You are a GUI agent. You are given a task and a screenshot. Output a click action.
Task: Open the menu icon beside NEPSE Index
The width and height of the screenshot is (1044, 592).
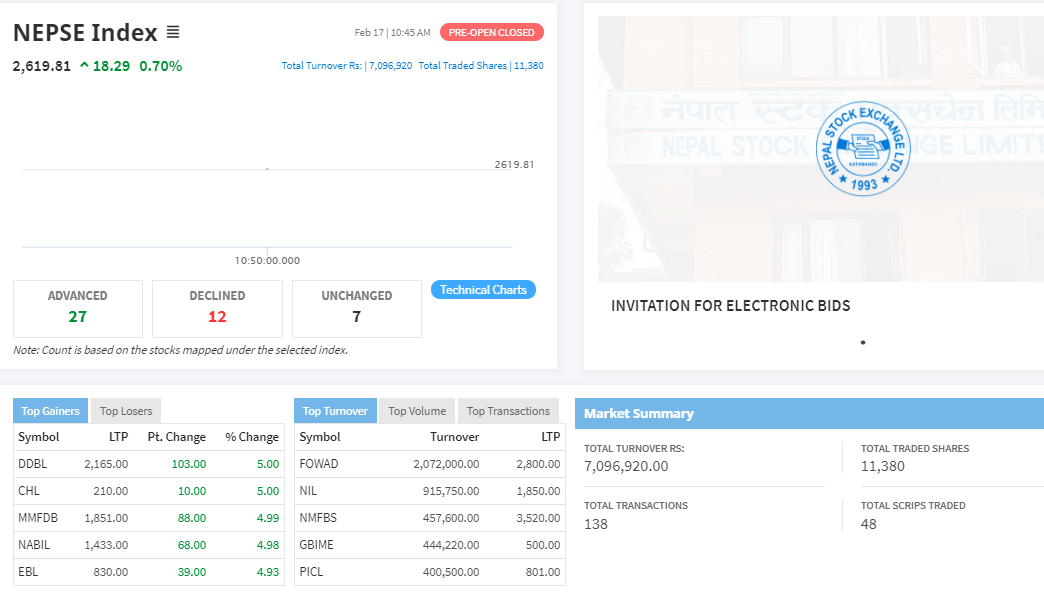coord(172,32)
